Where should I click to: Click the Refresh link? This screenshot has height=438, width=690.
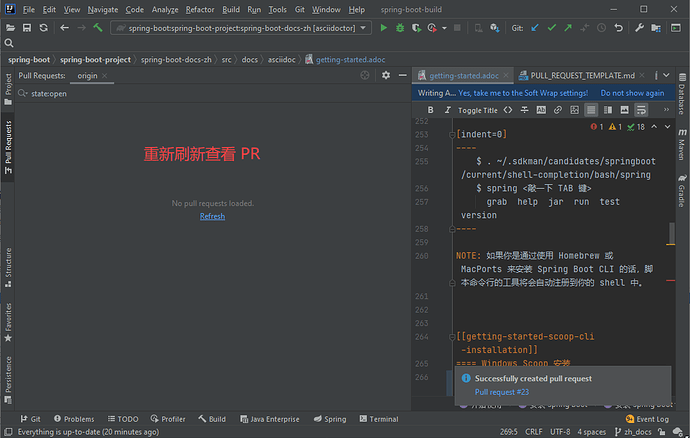[x=212, y=216]
